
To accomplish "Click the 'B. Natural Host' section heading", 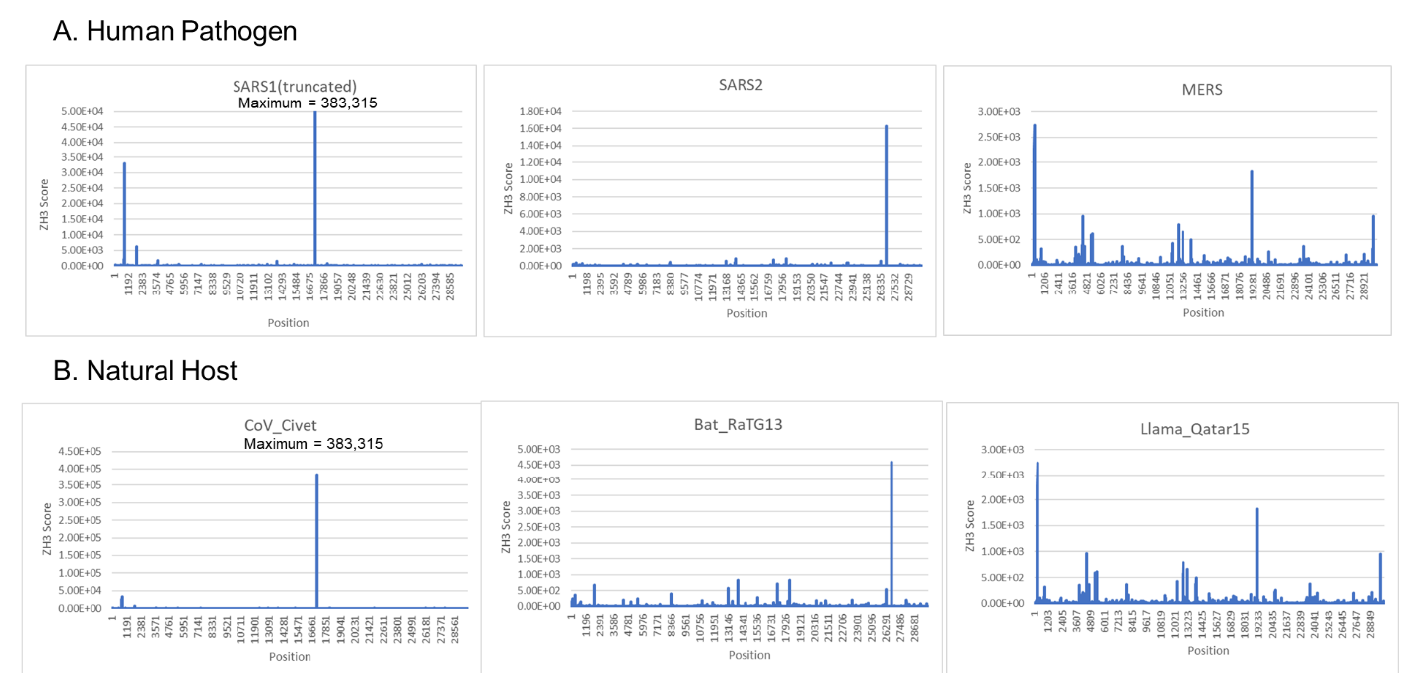I will [x=145, y=371].
